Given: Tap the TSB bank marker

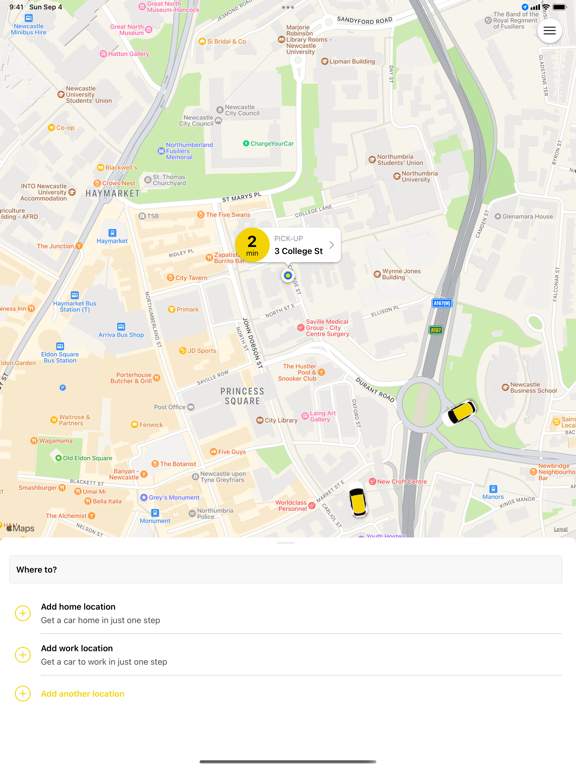Looking at the screenshot, I should [142, 216].
